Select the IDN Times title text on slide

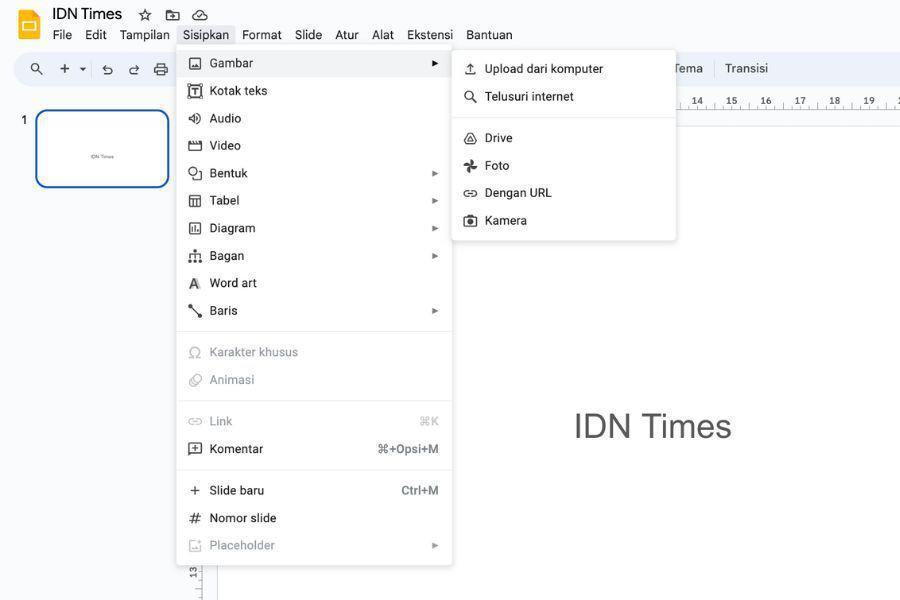pos(653,426)
